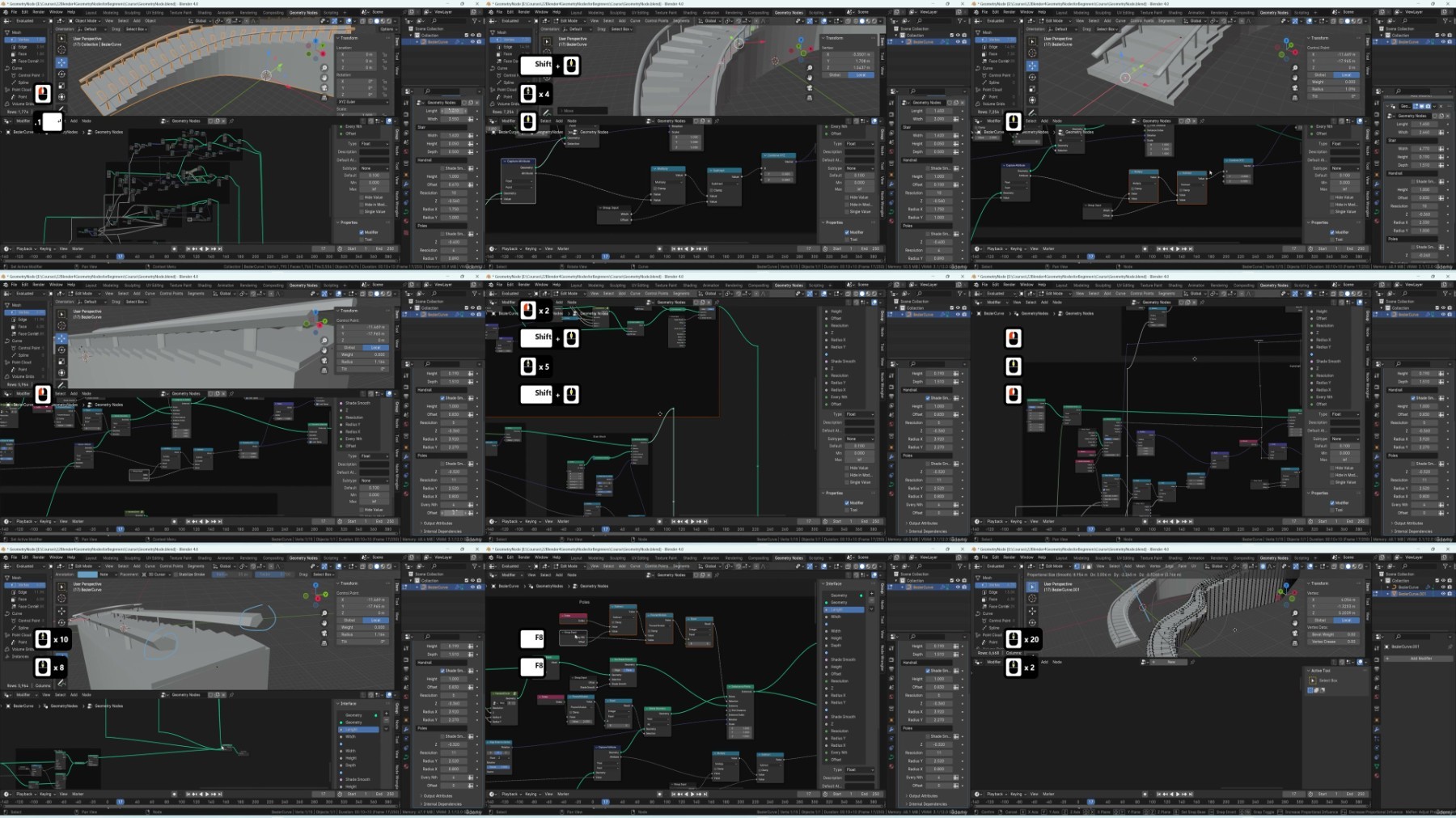Click the Vertex Crease slider

tap(1333, 642)
